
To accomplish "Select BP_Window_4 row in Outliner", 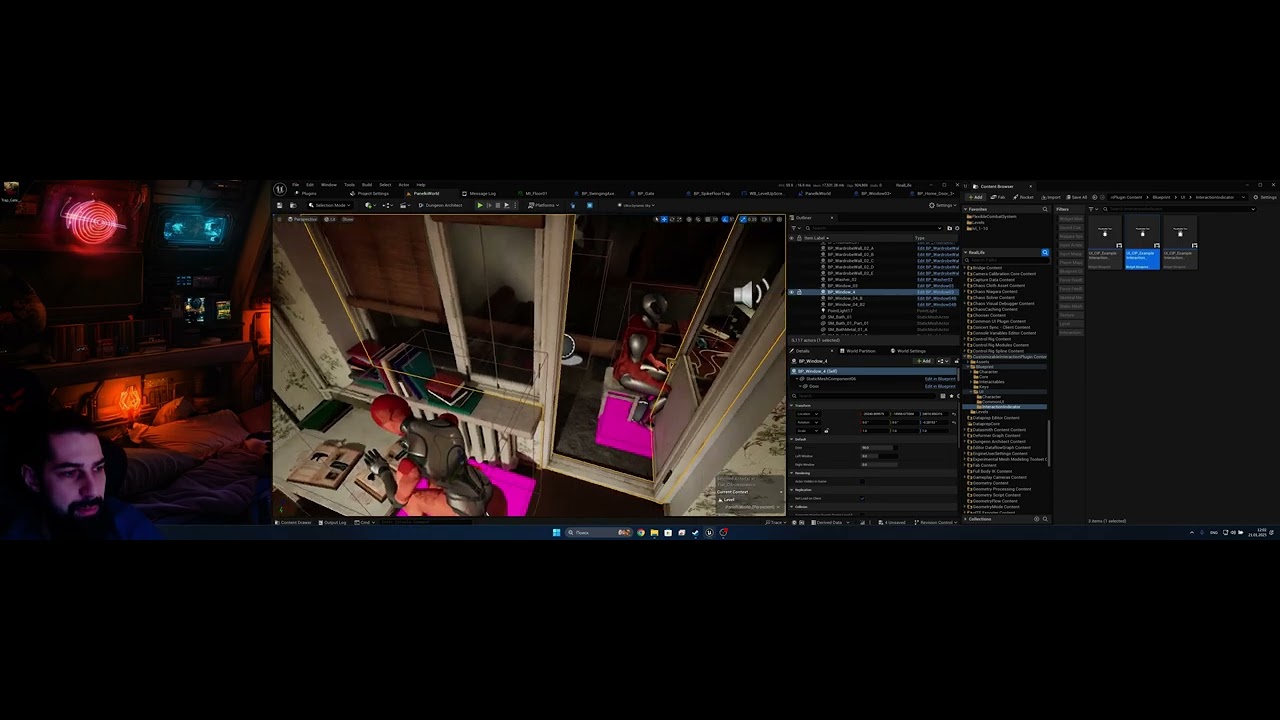I will 875,292.
